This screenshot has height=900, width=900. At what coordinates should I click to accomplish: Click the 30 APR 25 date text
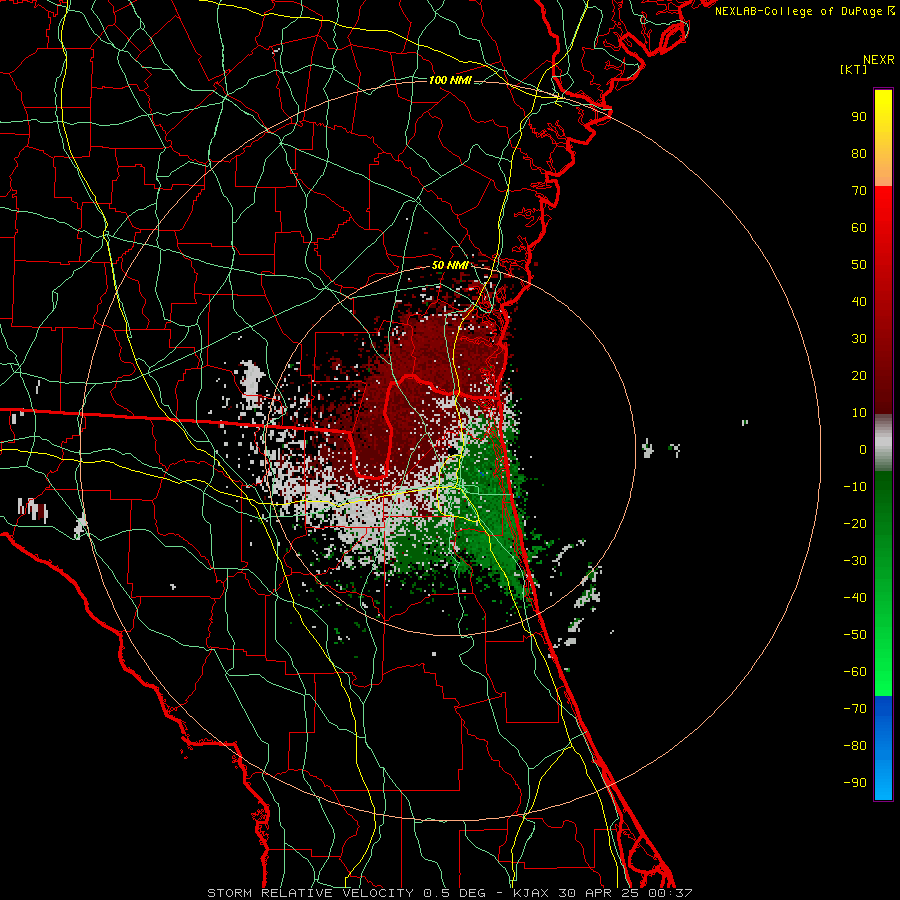click(599, 893)
